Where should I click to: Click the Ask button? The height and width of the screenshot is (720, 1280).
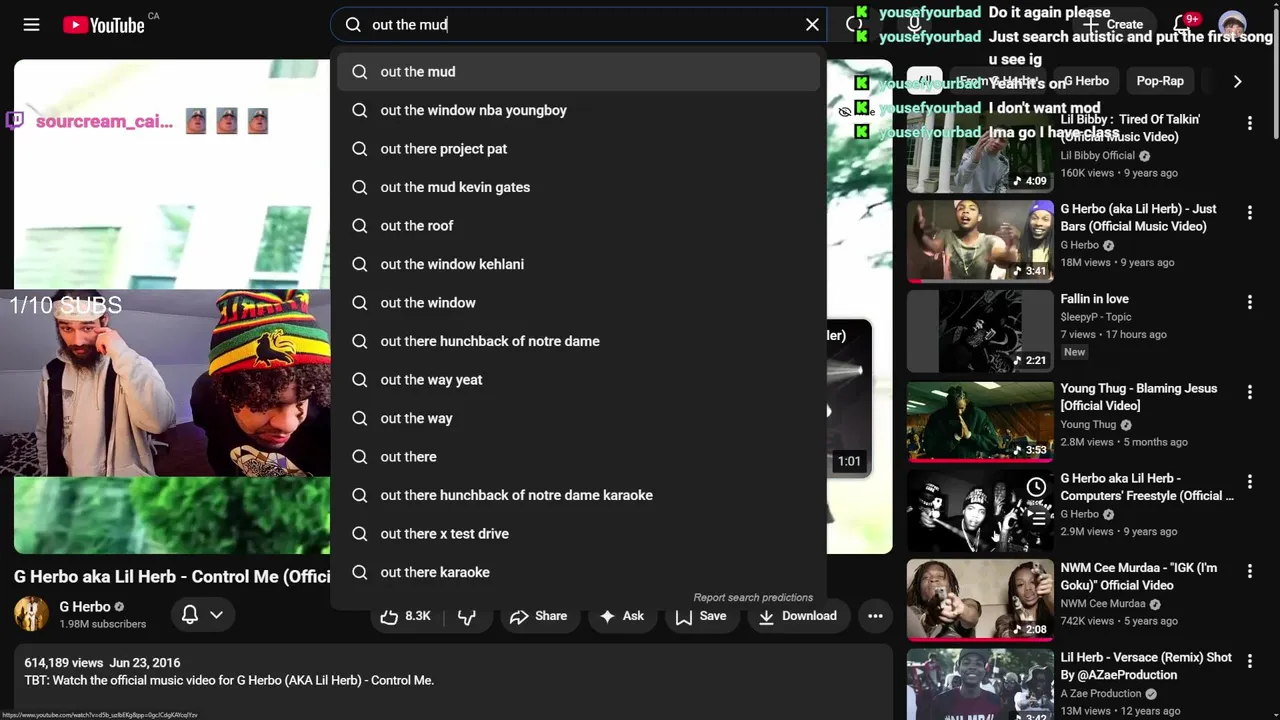click(621, 616)
